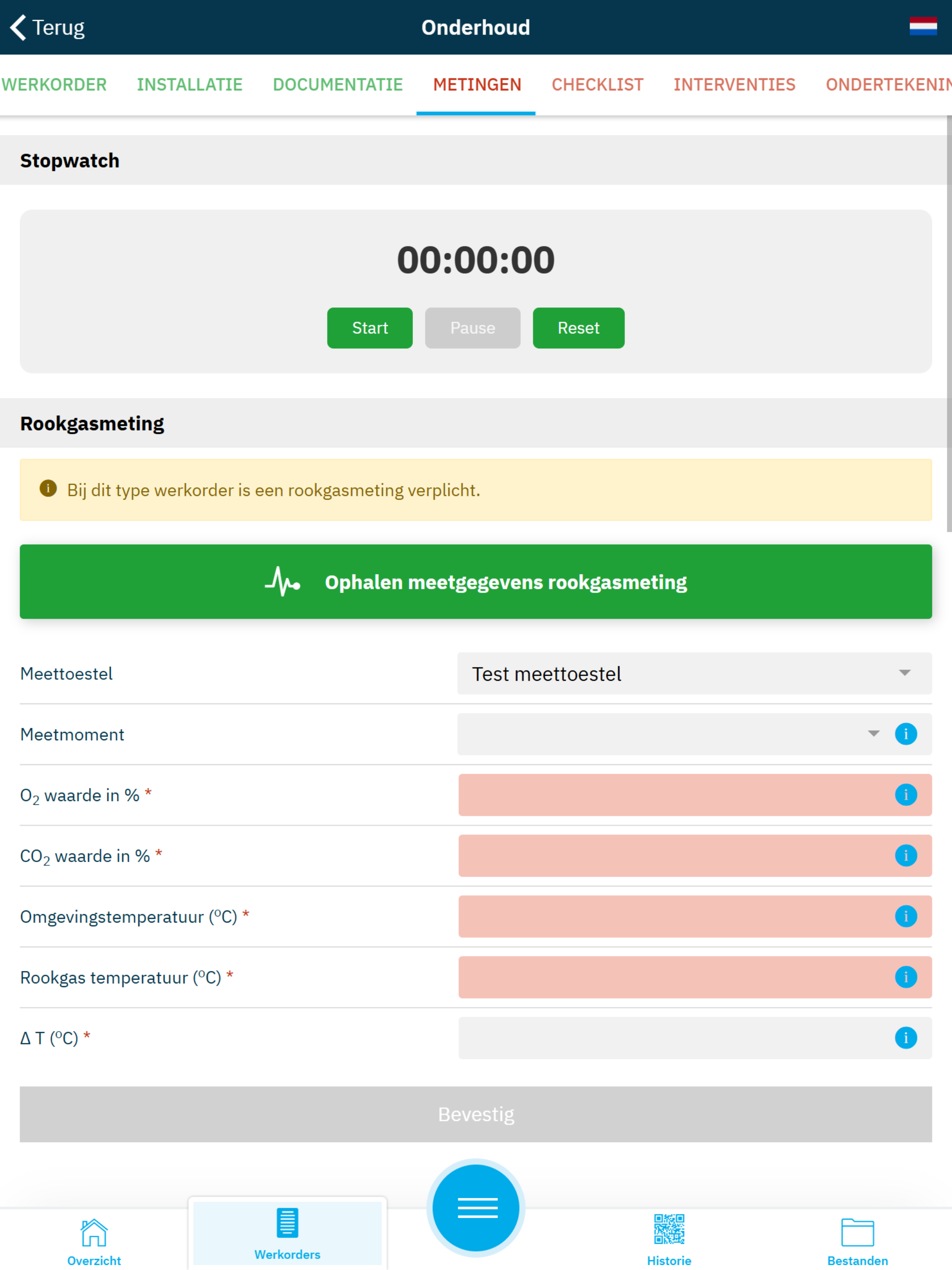Click the 00:00:00 stopwatch display

[476, 260]
